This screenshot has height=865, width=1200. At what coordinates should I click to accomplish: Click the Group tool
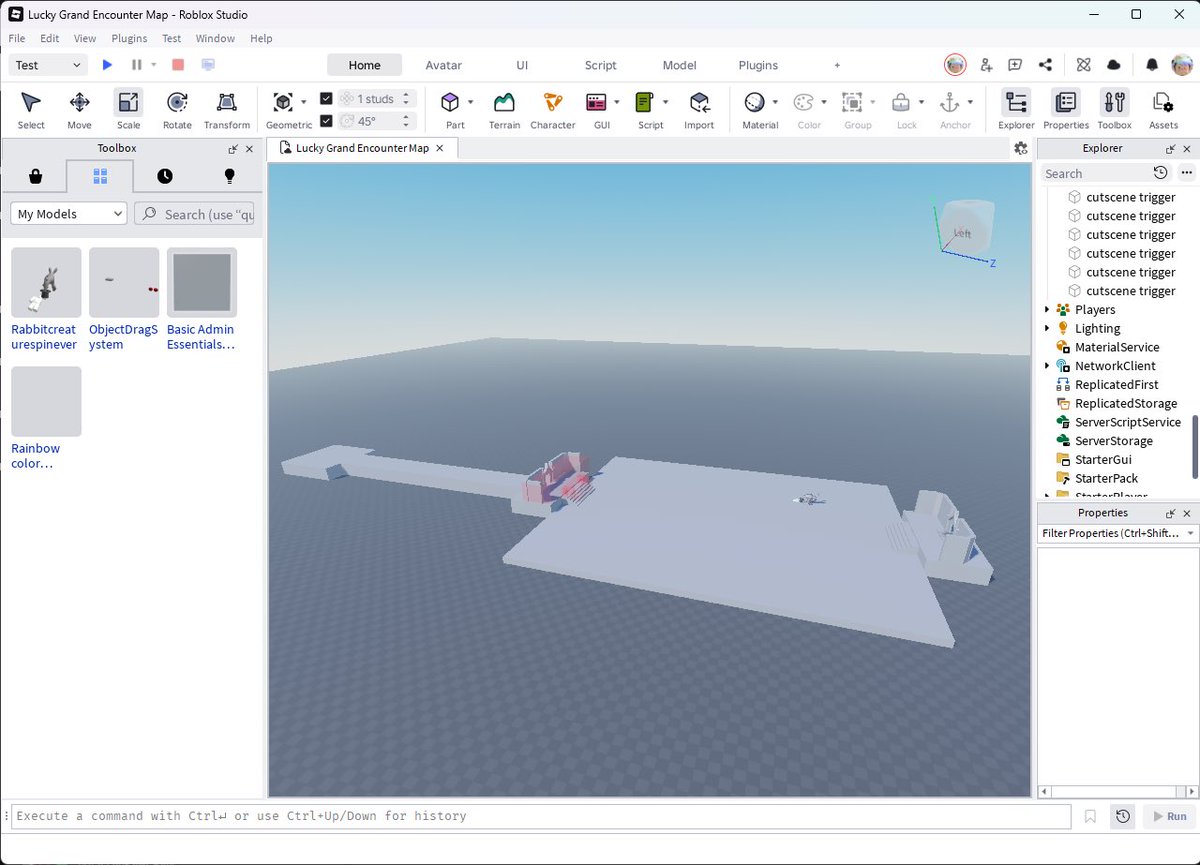[852, 102]
